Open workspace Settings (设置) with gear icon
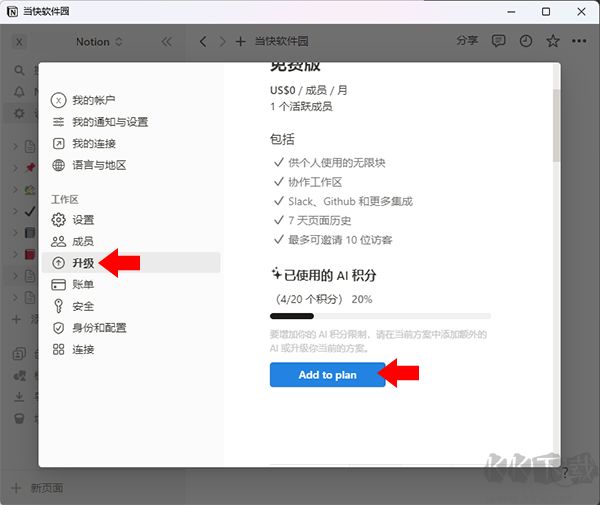Image resolution: width=600 pixels, height=505 pixels. [73, 220]
